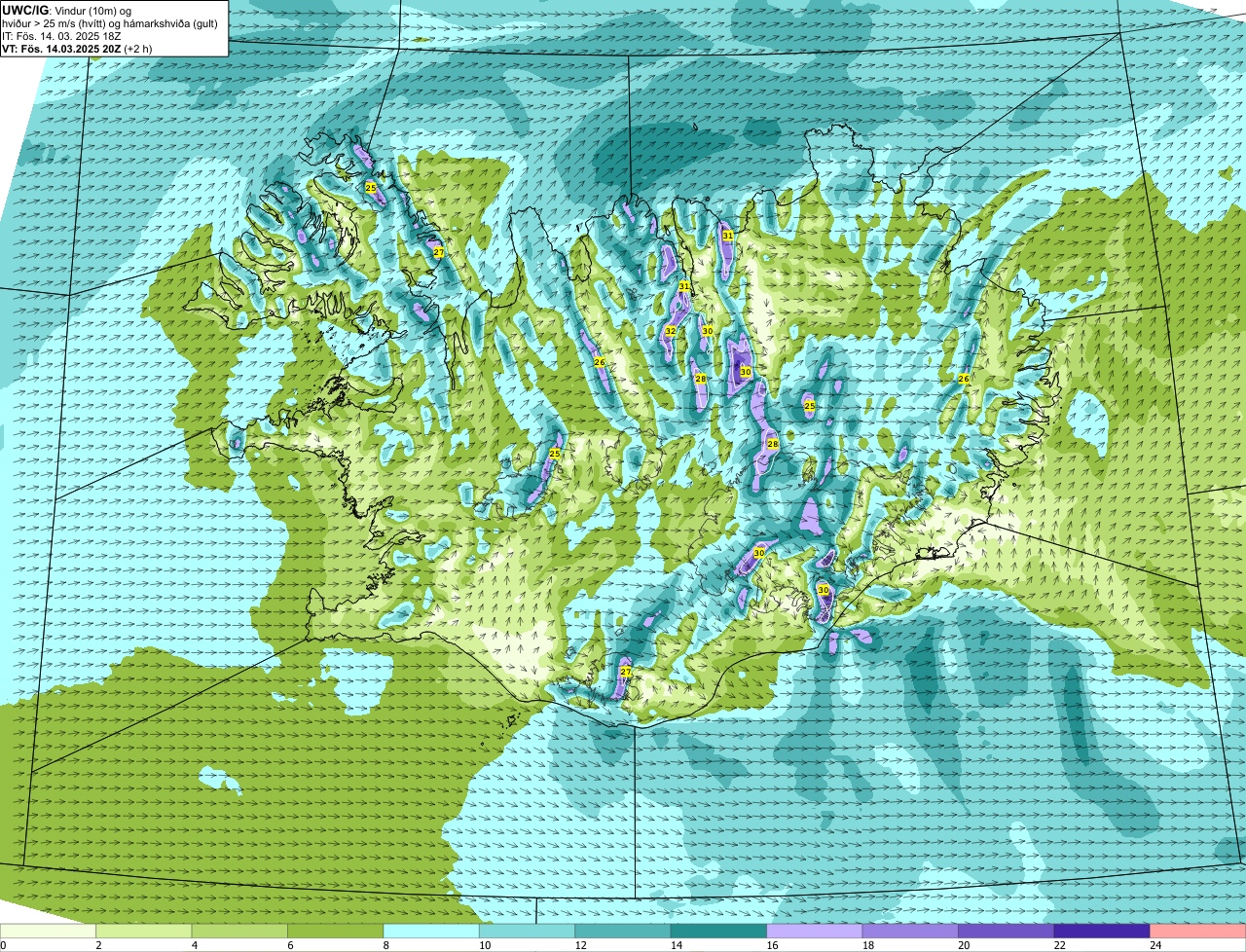Select the pink above-24 m/s legend swatch

1198,931
